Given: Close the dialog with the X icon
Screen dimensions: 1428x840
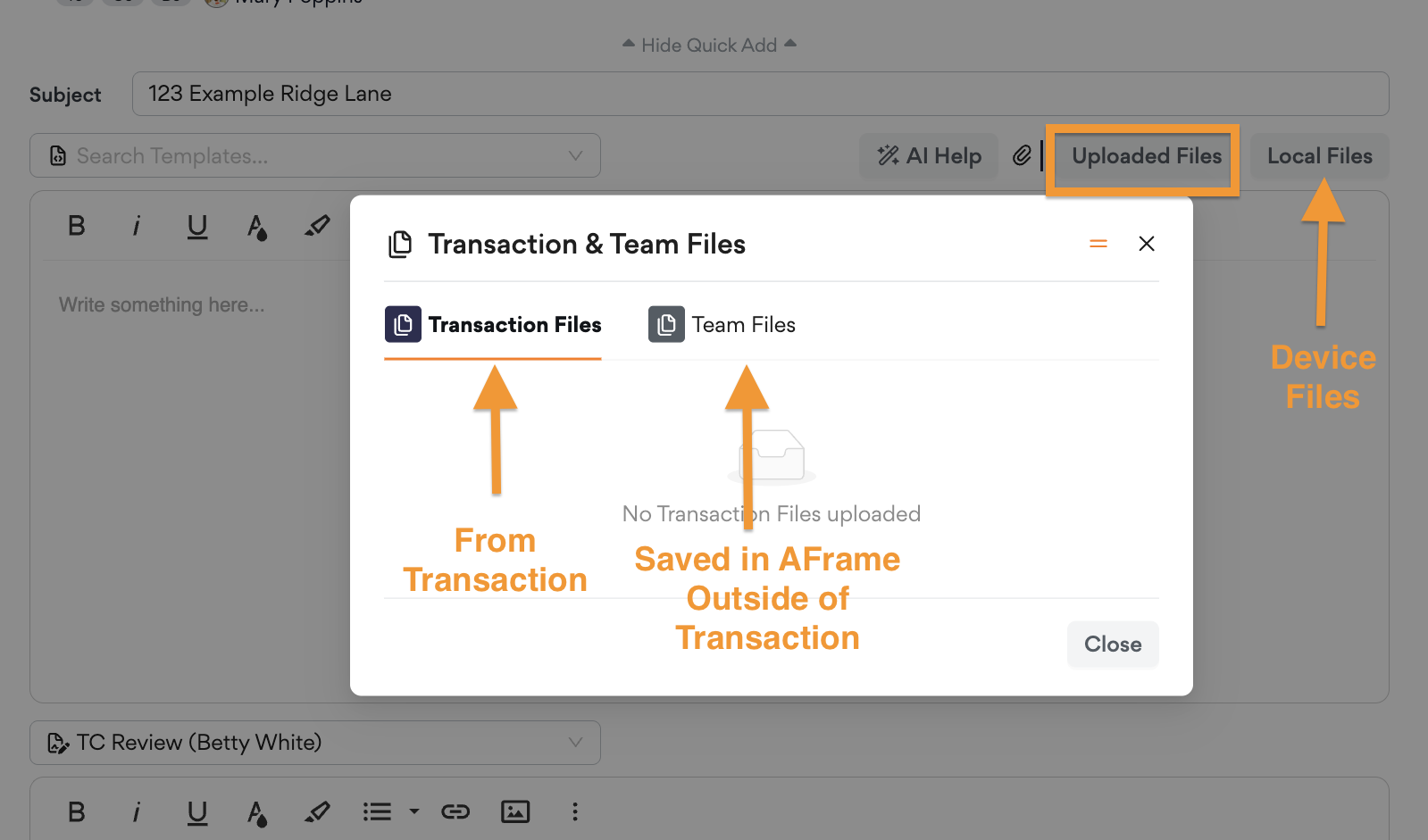Looking at the screenshot, I should click(1147, 244).
